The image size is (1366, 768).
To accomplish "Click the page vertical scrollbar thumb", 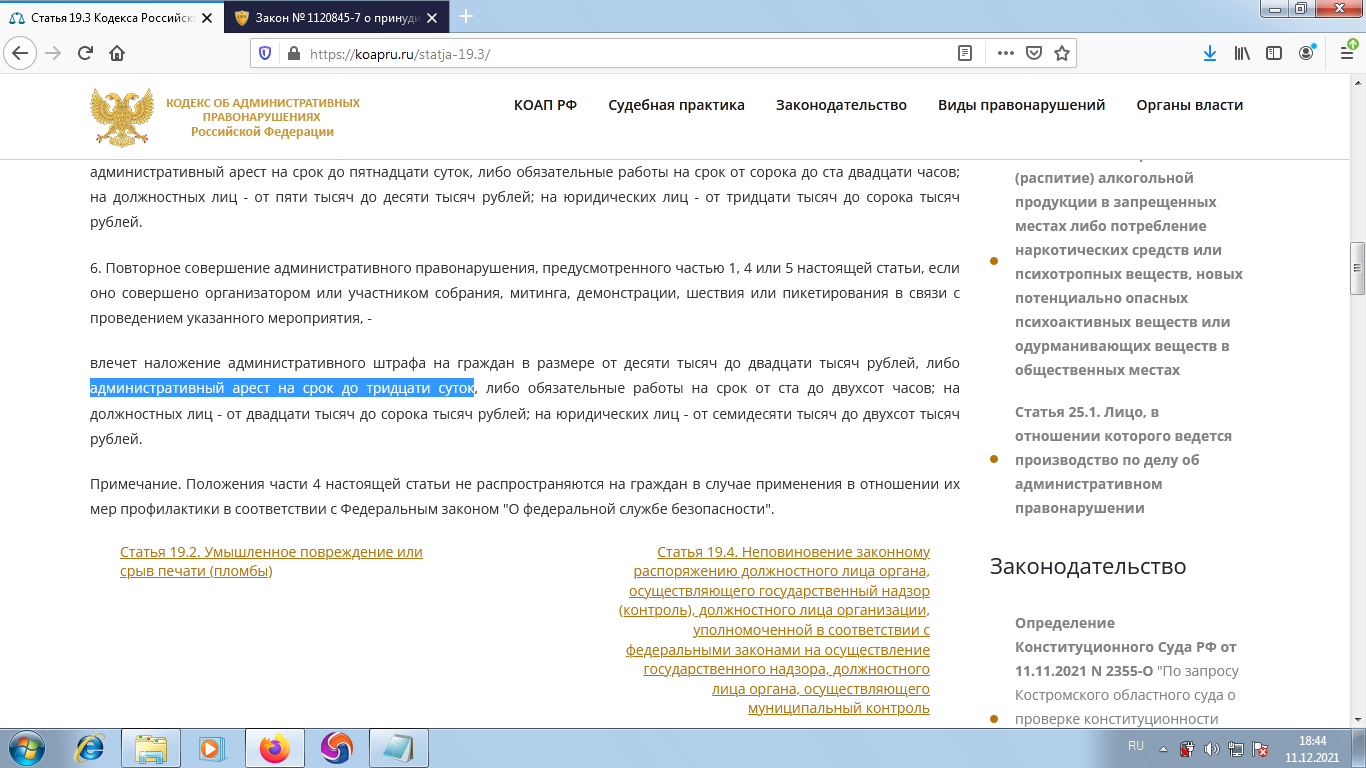I will pos(1357,268).
